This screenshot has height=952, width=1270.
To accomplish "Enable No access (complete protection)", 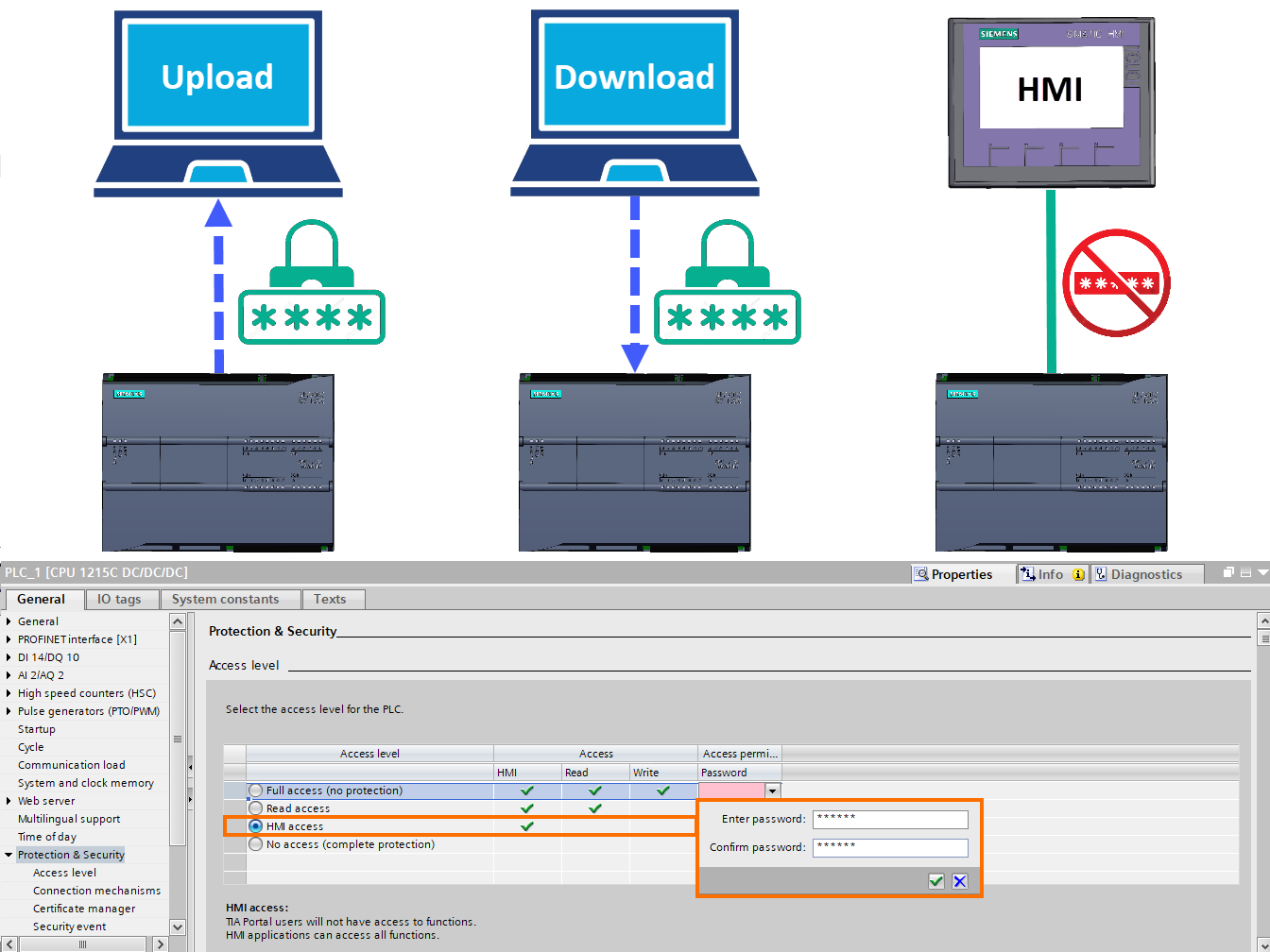I will pos(255,843).
